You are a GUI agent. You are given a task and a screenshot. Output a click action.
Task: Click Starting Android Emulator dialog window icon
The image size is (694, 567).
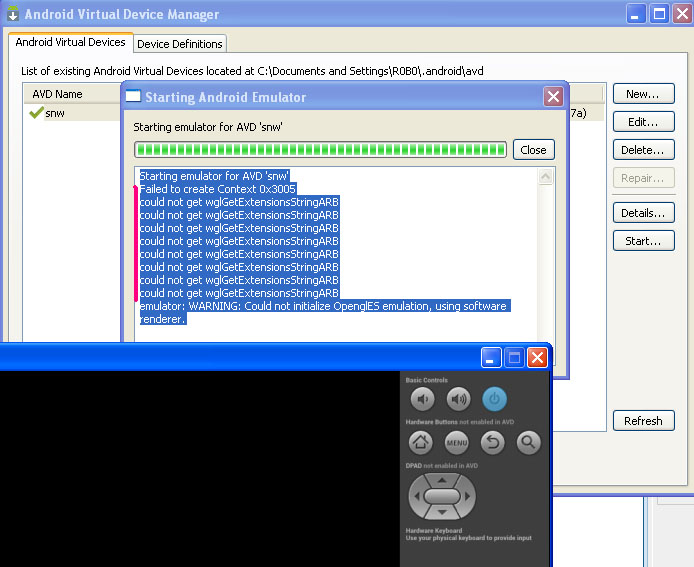point(133,96)
